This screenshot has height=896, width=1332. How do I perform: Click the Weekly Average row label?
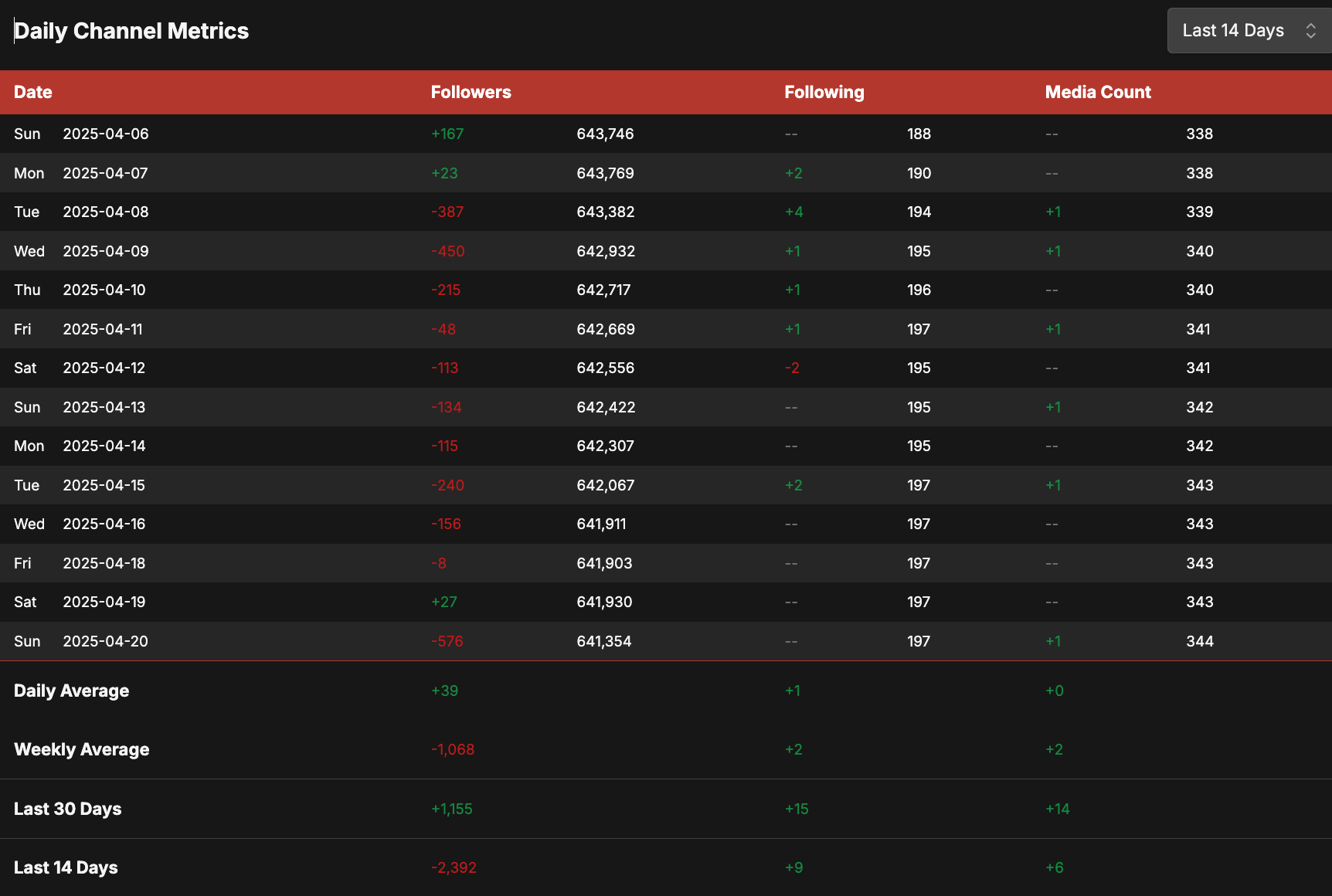pyautogui.click(x=81, y=749)
